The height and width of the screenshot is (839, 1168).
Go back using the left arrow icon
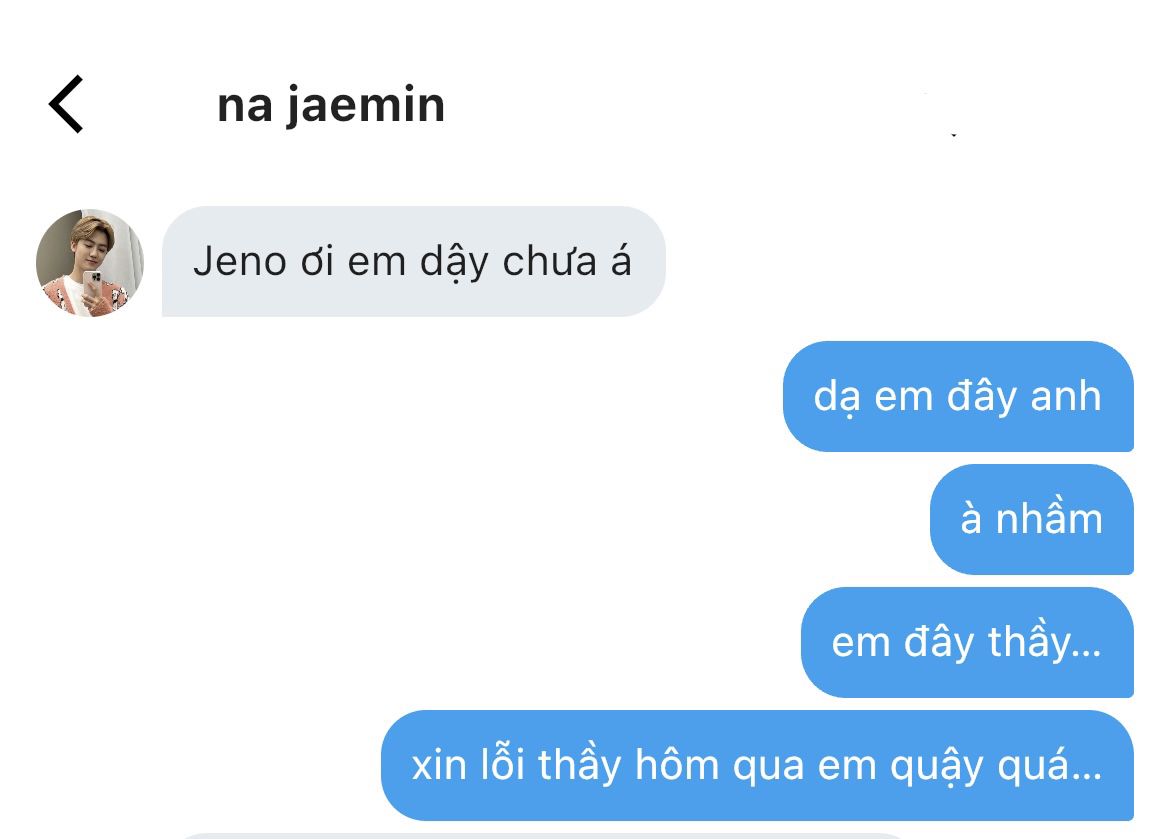click(66, 104)
